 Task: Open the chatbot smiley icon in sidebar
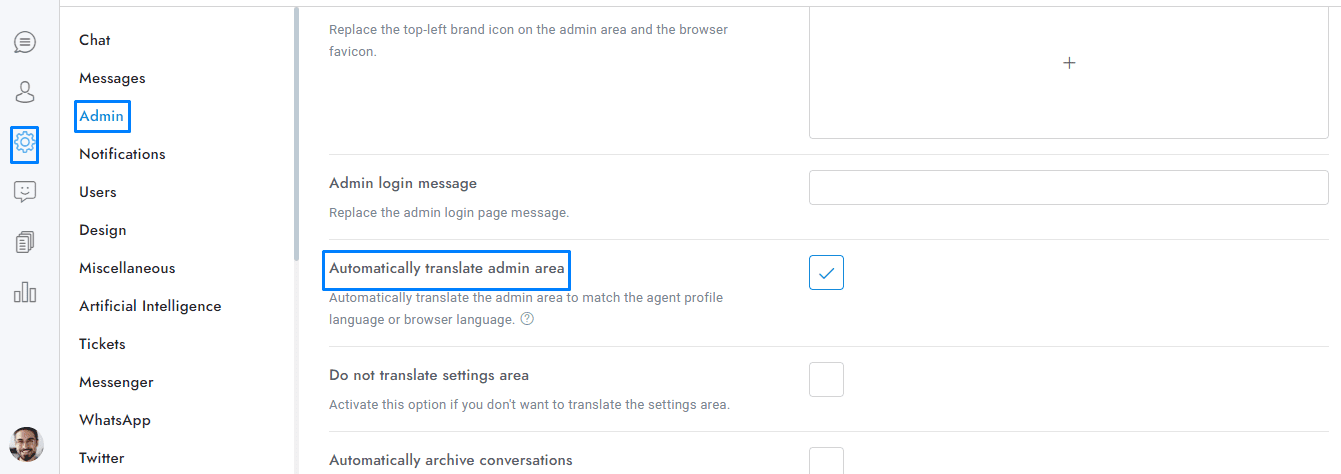pyautogui.click(x=25, y=192)
